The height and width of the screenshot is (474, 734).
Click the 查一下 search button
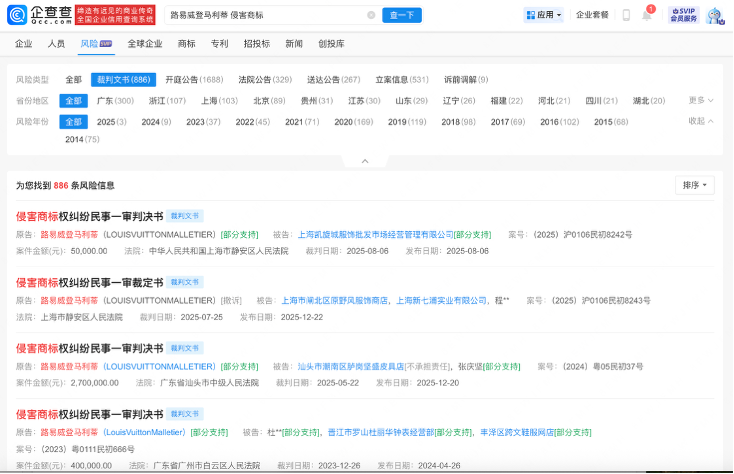pyautogui.click(x=402, y=15)
